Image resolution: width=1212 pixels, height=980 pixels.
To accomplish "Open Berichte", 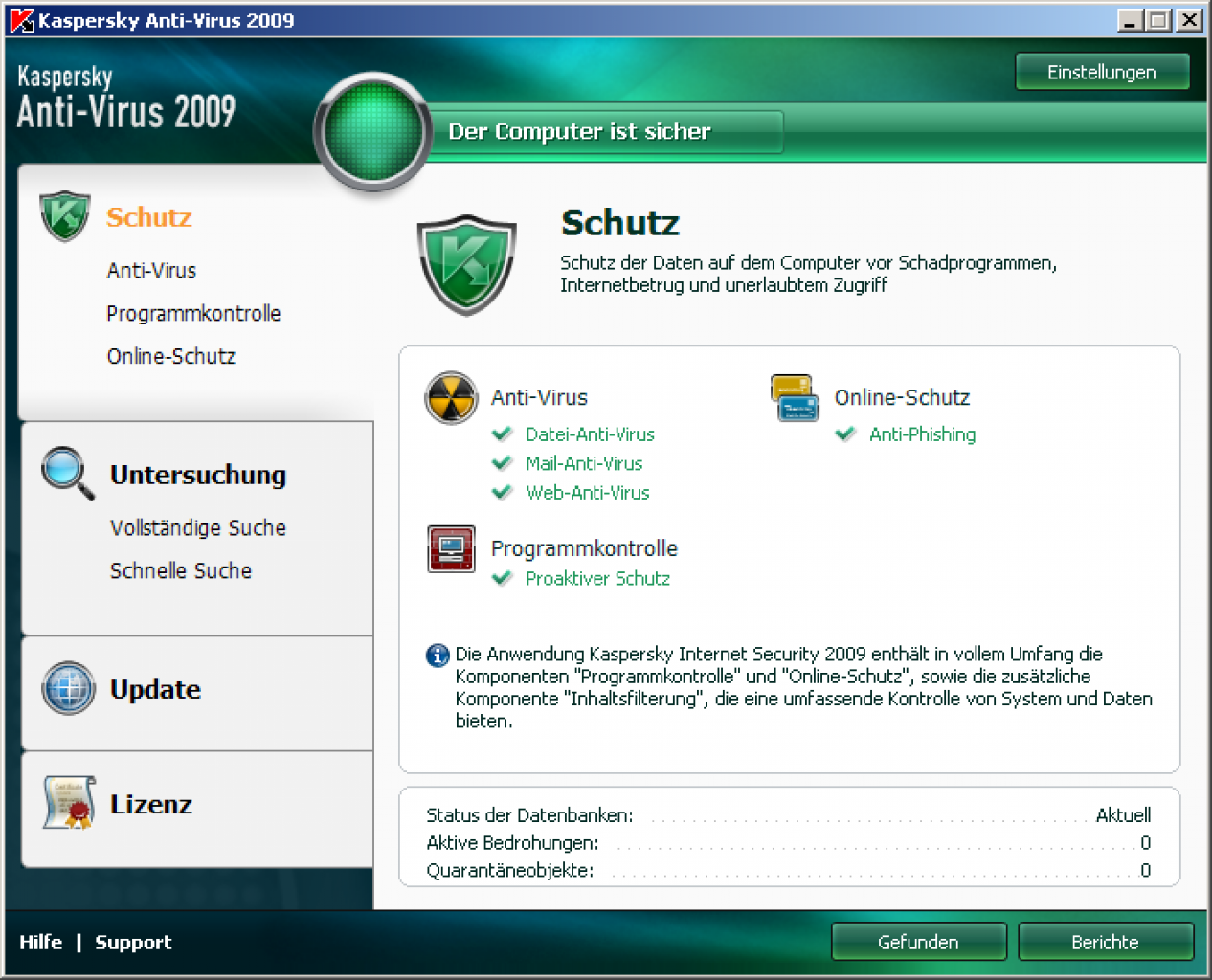I will (x=1105, y=942).
